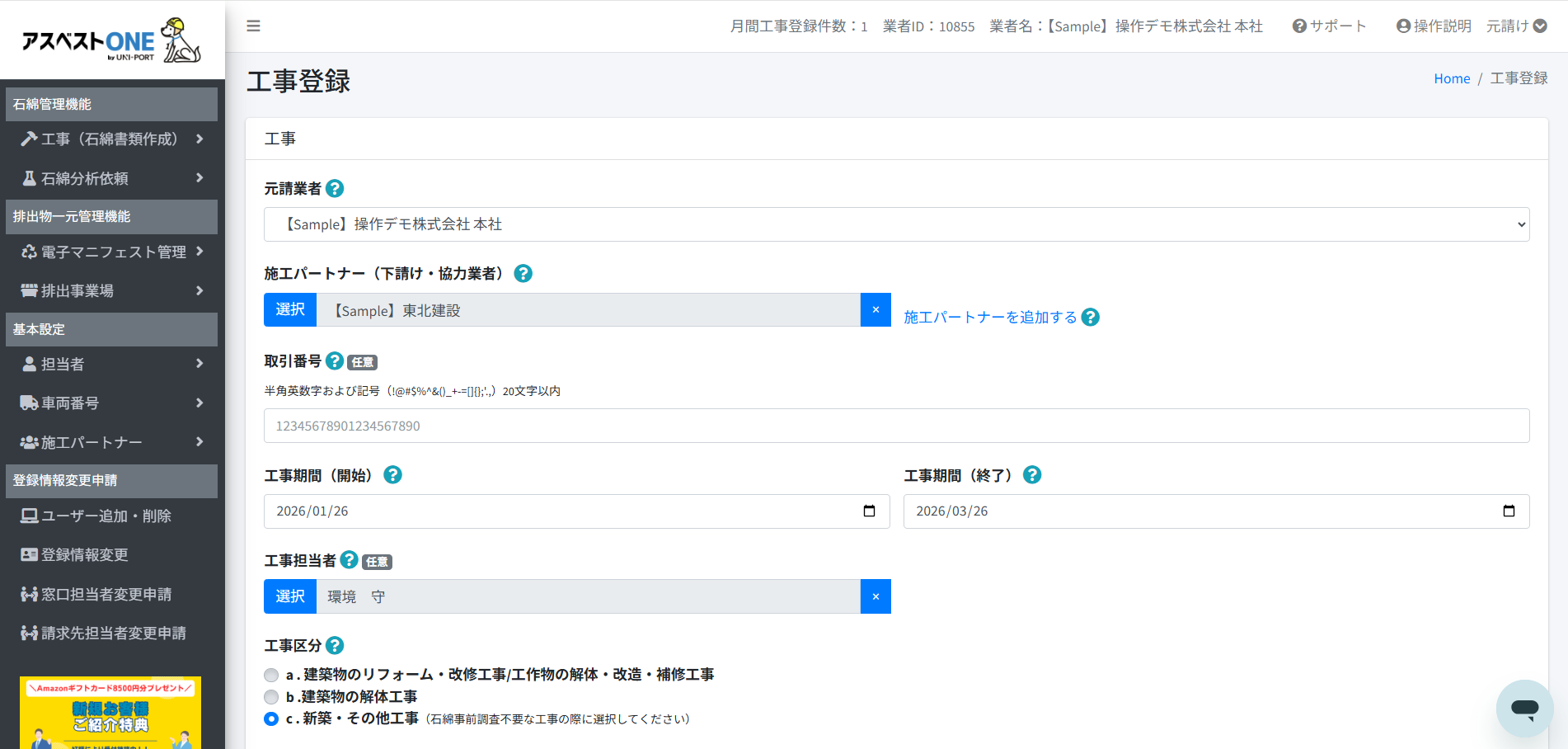Click the help icon next to 元請業者
This screenshot has height=749, width=1568.
(335, 189)
